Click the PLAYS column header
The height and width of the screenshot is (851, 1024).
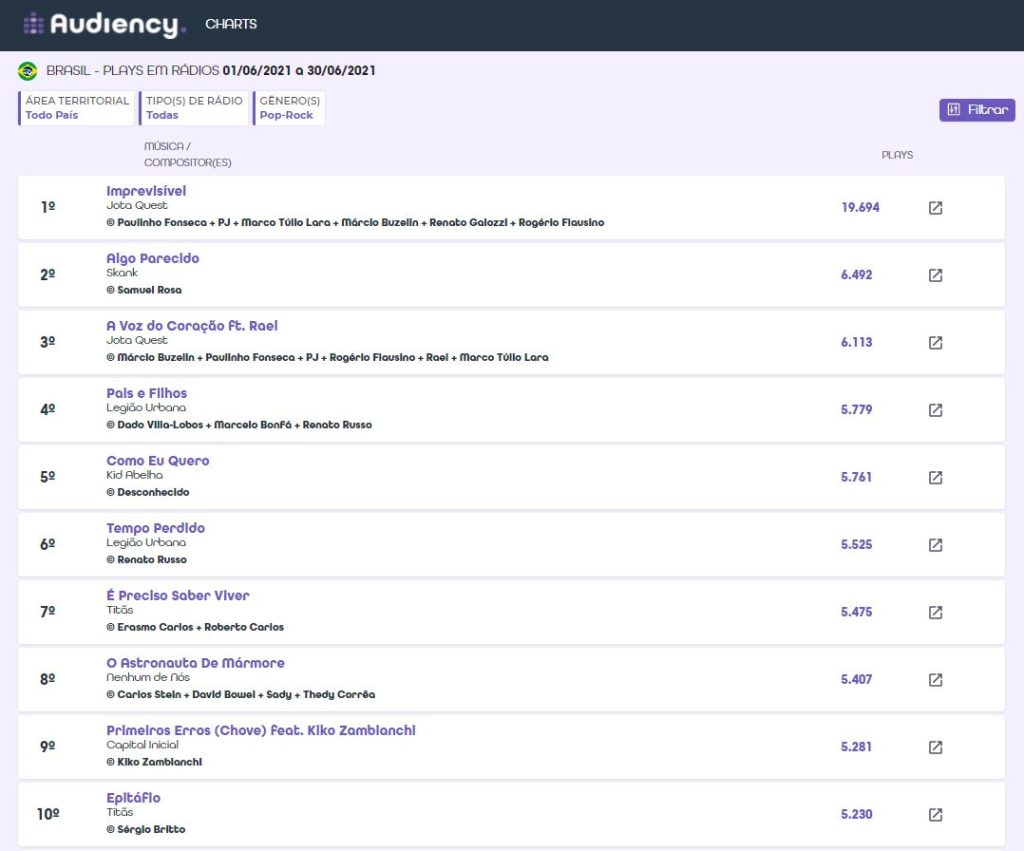click(897, 155)
